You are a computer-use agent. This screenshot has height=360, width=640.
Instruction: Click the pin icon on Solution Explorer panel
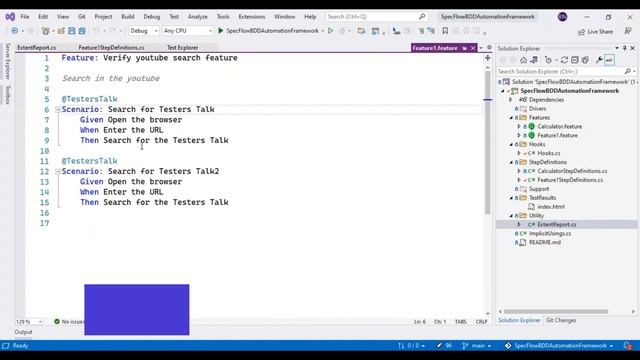click(x=624, y=48)
